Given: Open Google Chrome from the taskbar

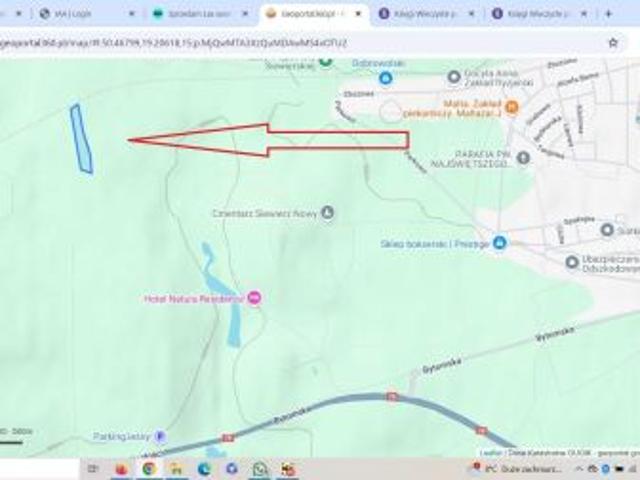Looking at the screenshot, I should (x=149, y=469).
